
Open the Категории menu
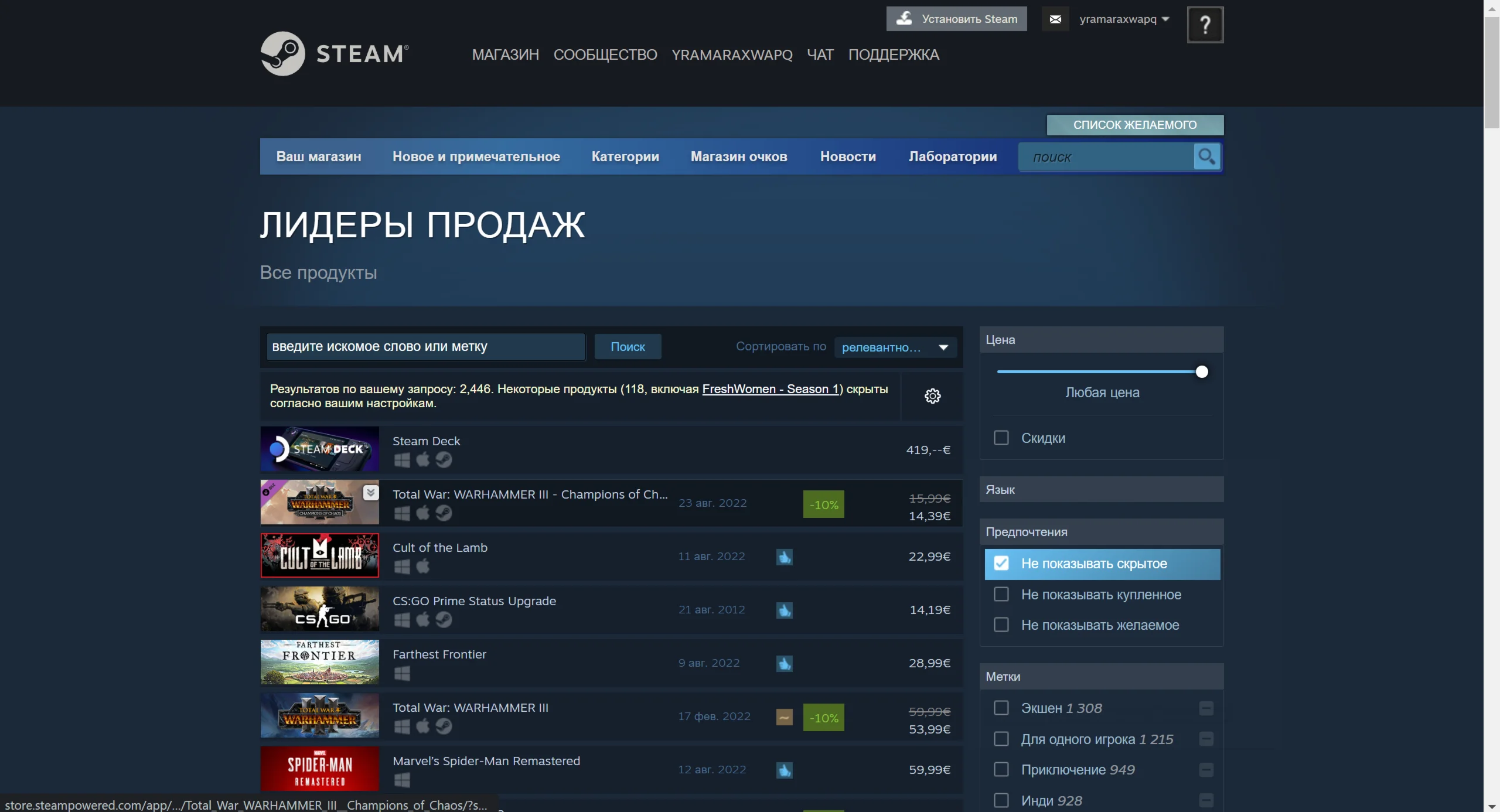pyautogui.click(x=625, y=156)
